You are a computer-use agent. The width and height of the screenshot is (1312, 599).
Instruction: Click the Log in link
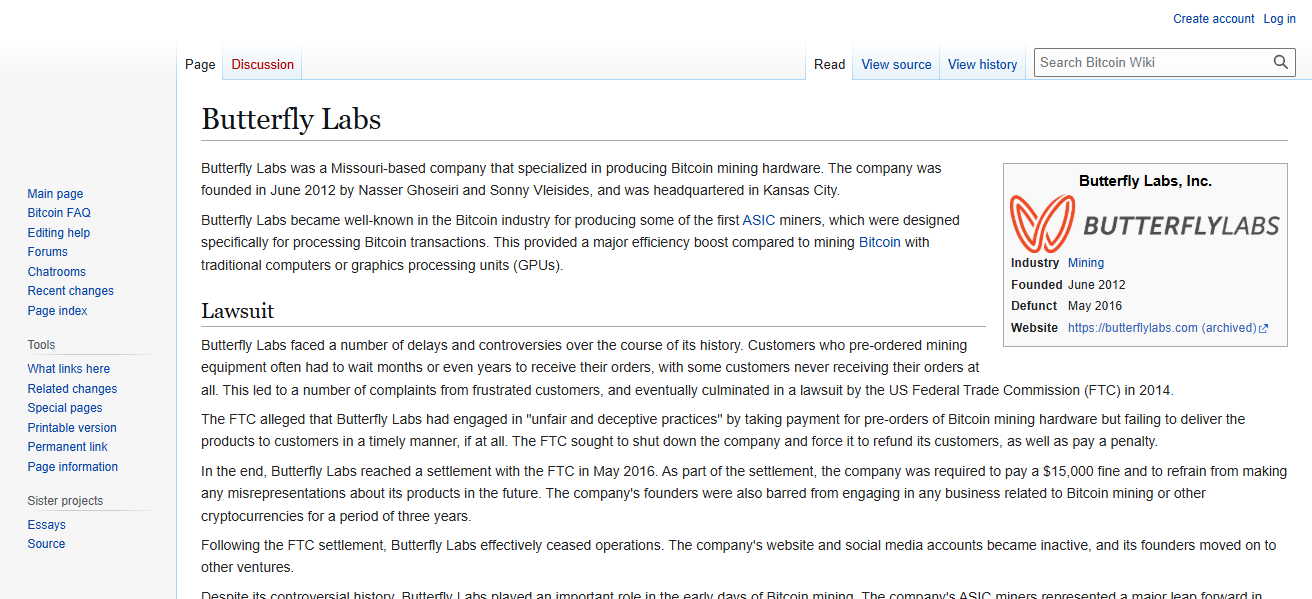click(x=1279, y=18)
